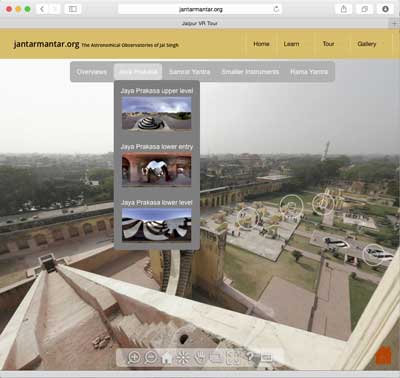Click the white house icon in the panorama toolbar
400x378 pixels.
point(167,358)
